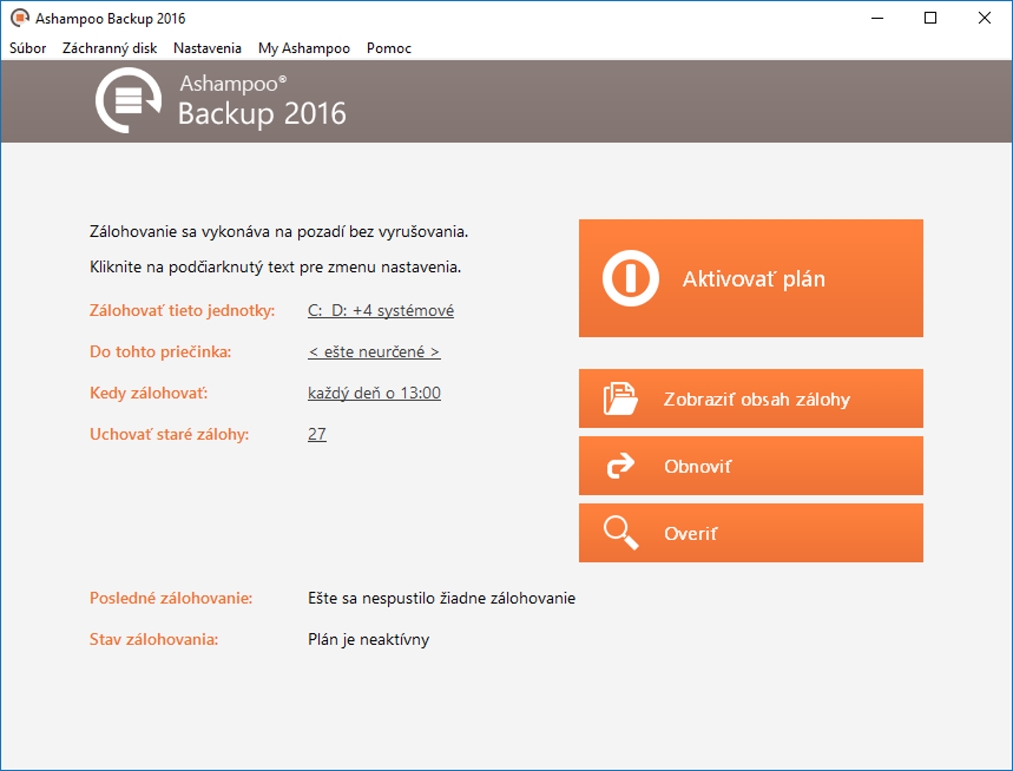Open the Nastavenia menu
1013x771 pixels.
click(207, 48)
